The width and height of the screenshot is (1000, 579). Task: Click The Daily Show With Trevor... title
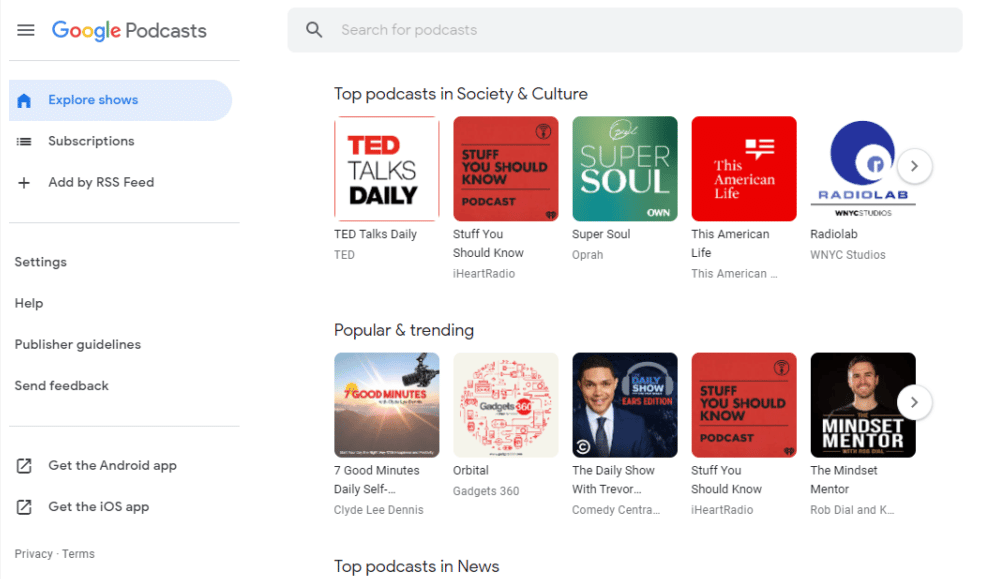(x=614, y=480)
